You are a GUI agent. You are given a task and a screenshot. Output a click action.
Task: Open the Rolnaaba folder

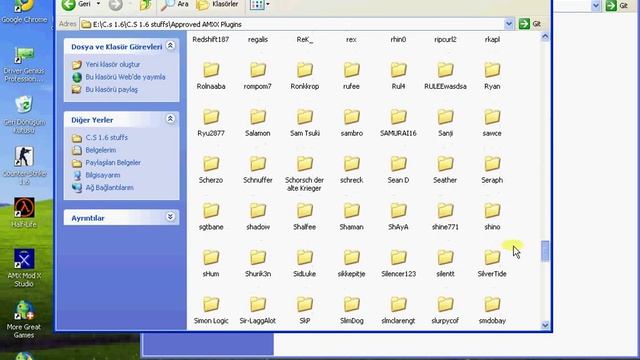click(211, 76)
